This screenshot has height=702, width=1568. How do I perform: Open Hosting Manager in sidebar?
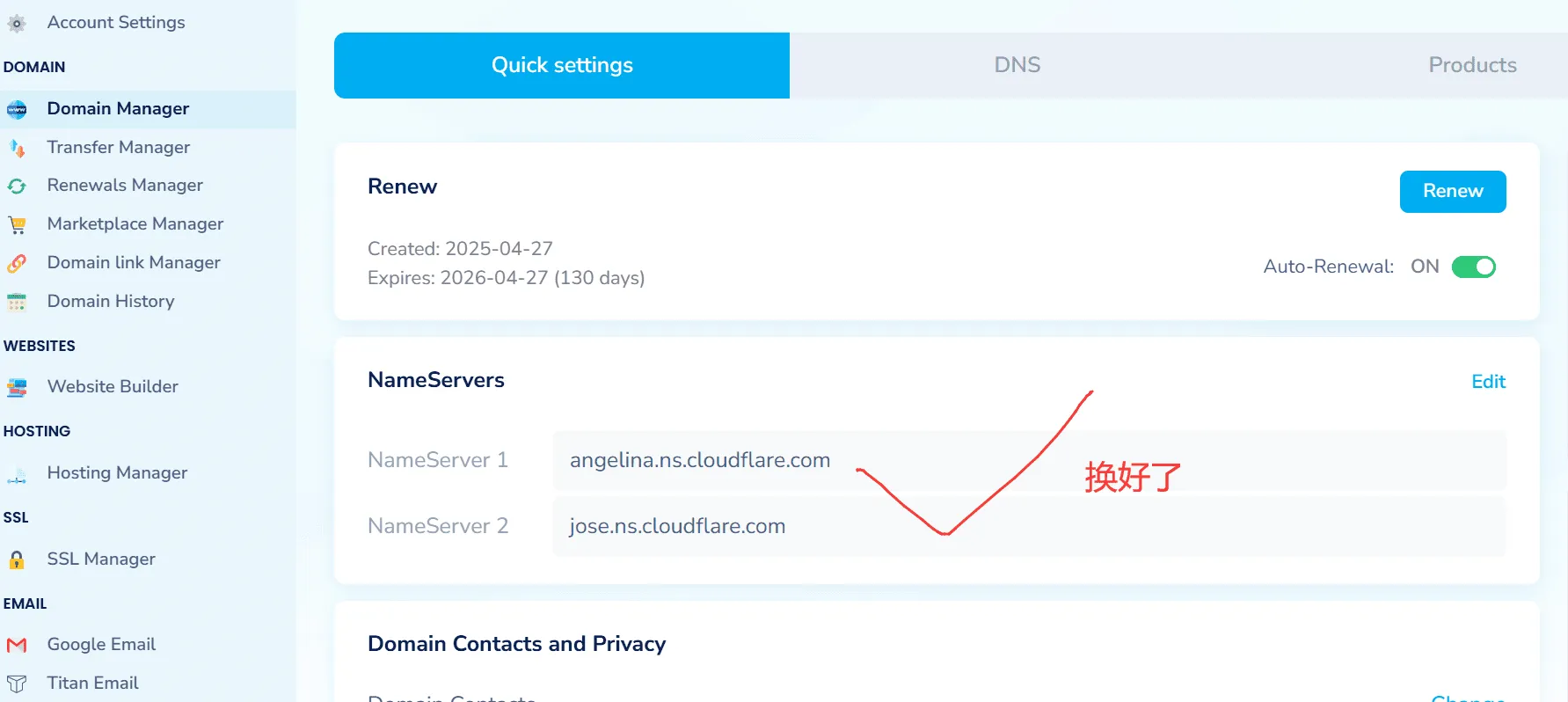click(117, 473)
